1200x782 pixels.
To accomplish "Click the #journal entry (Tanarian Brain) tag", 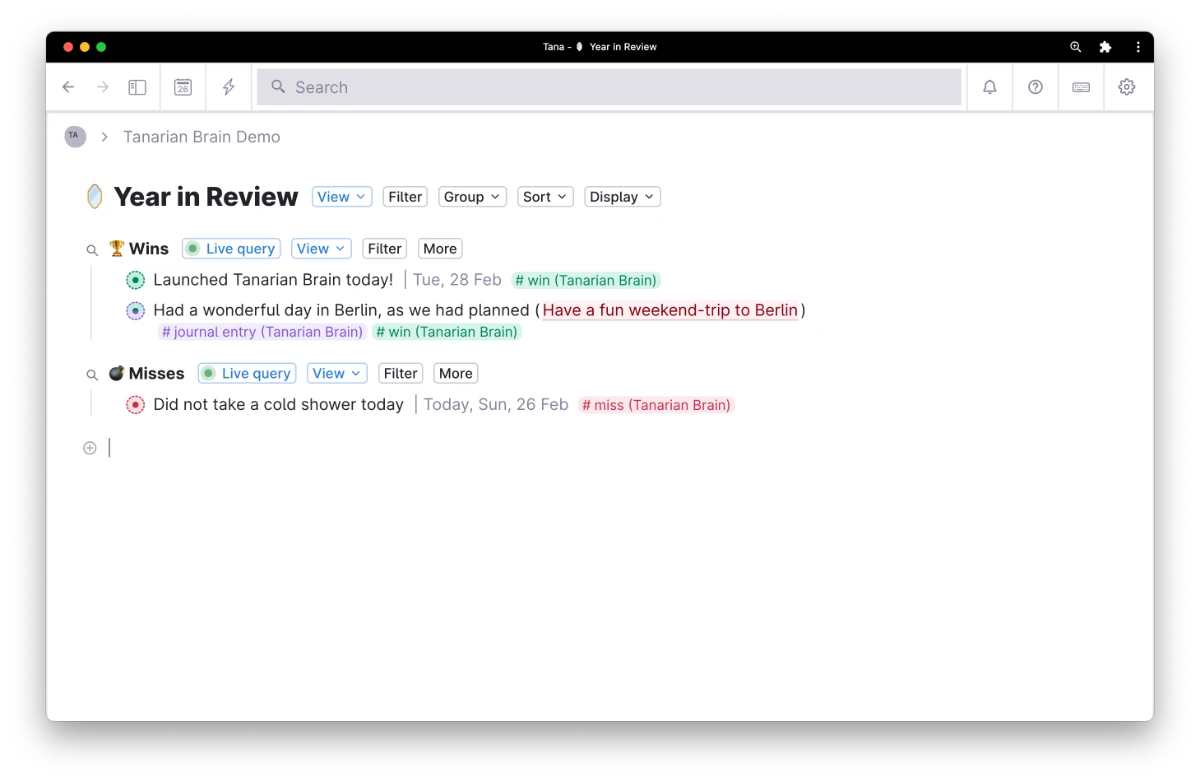I will [262, 332].
